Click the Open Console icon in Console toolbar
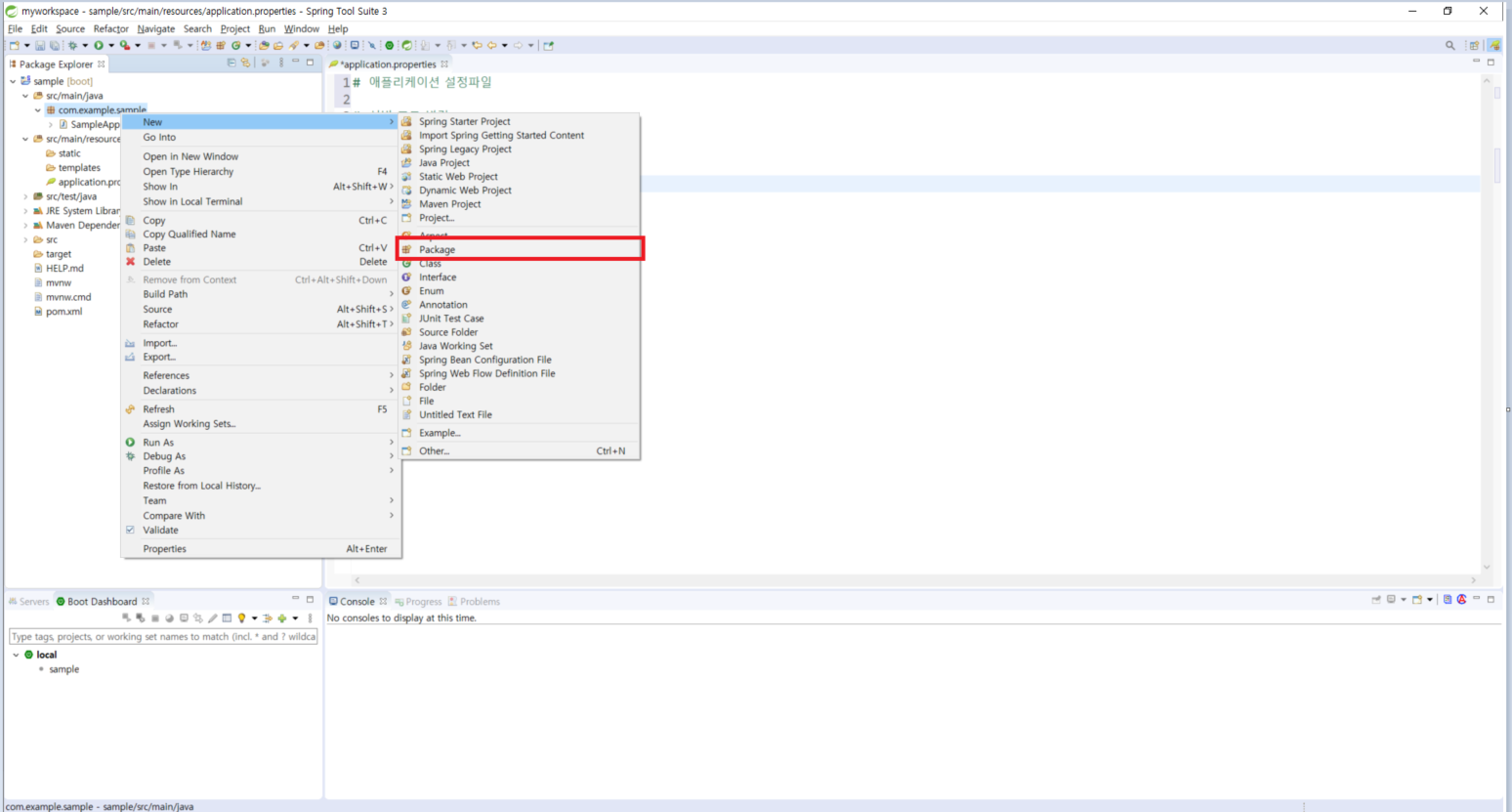 pos(1417,599)
